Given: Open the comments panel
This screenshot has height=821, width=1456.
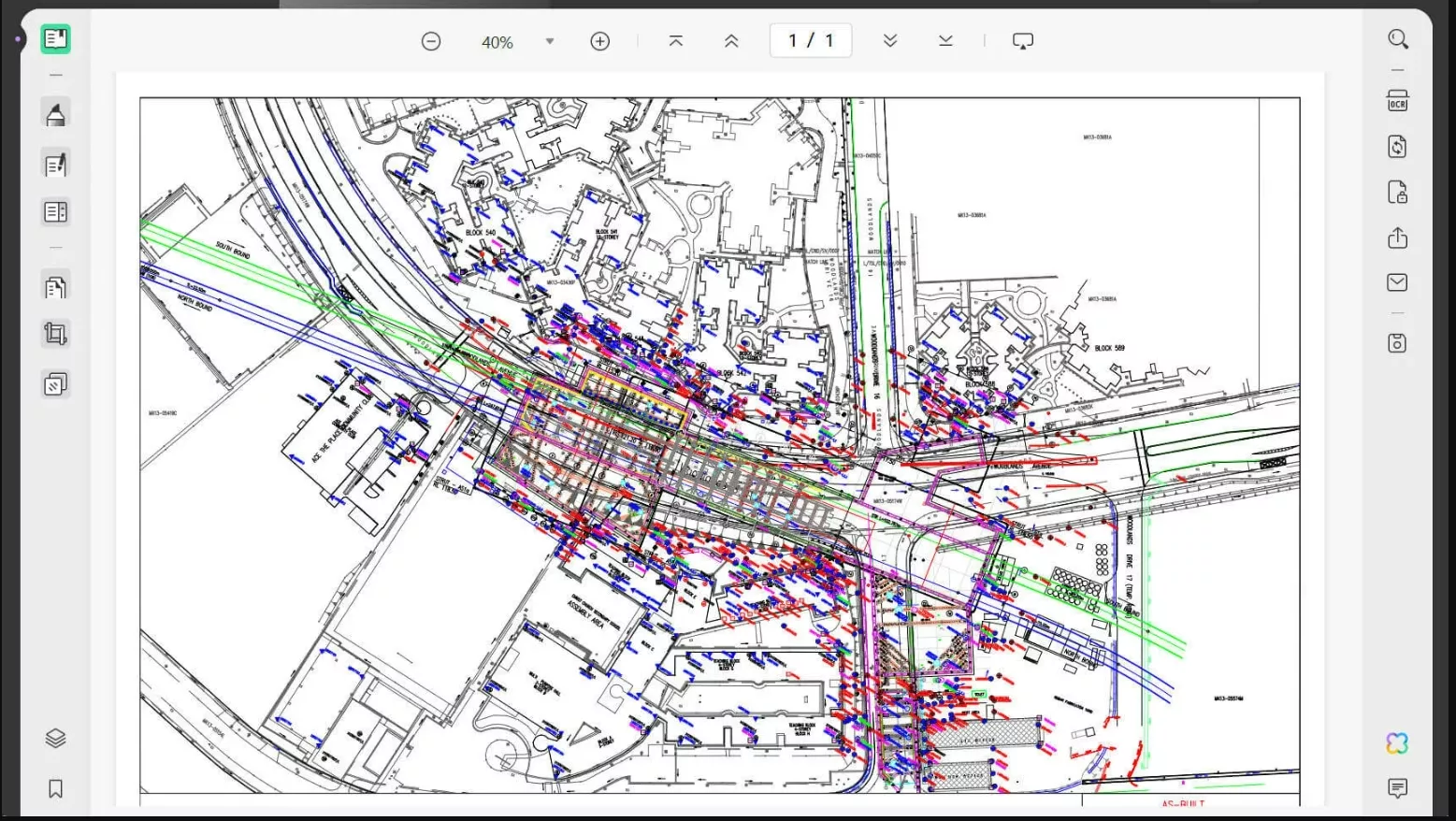Looking at the screenshot, I should click(1396, 788).
